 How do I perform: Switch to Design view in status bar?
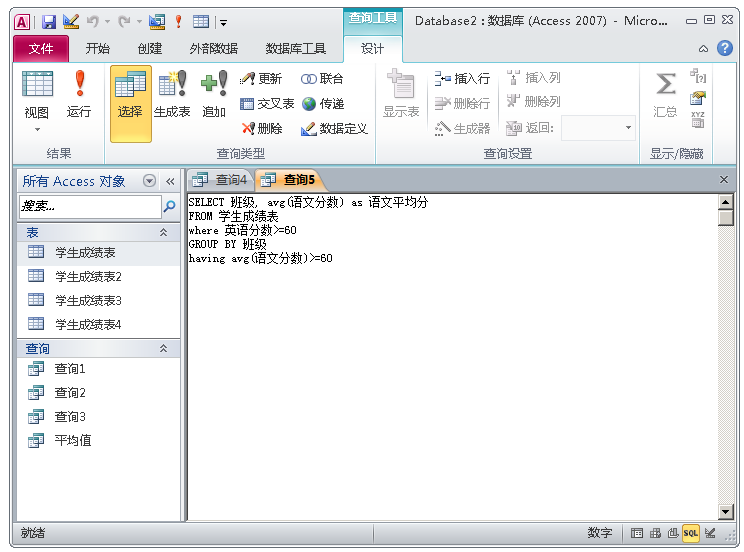pos(710,533)
